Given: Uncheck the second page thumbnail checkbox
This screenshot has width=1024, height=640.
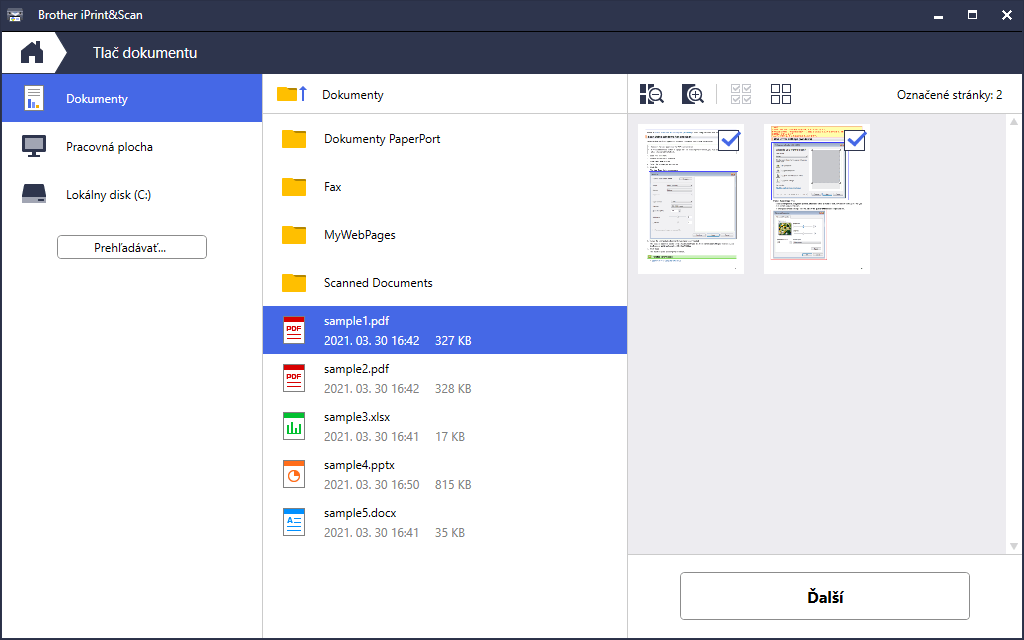Looking at the screenshot, I should coord(855,141).
